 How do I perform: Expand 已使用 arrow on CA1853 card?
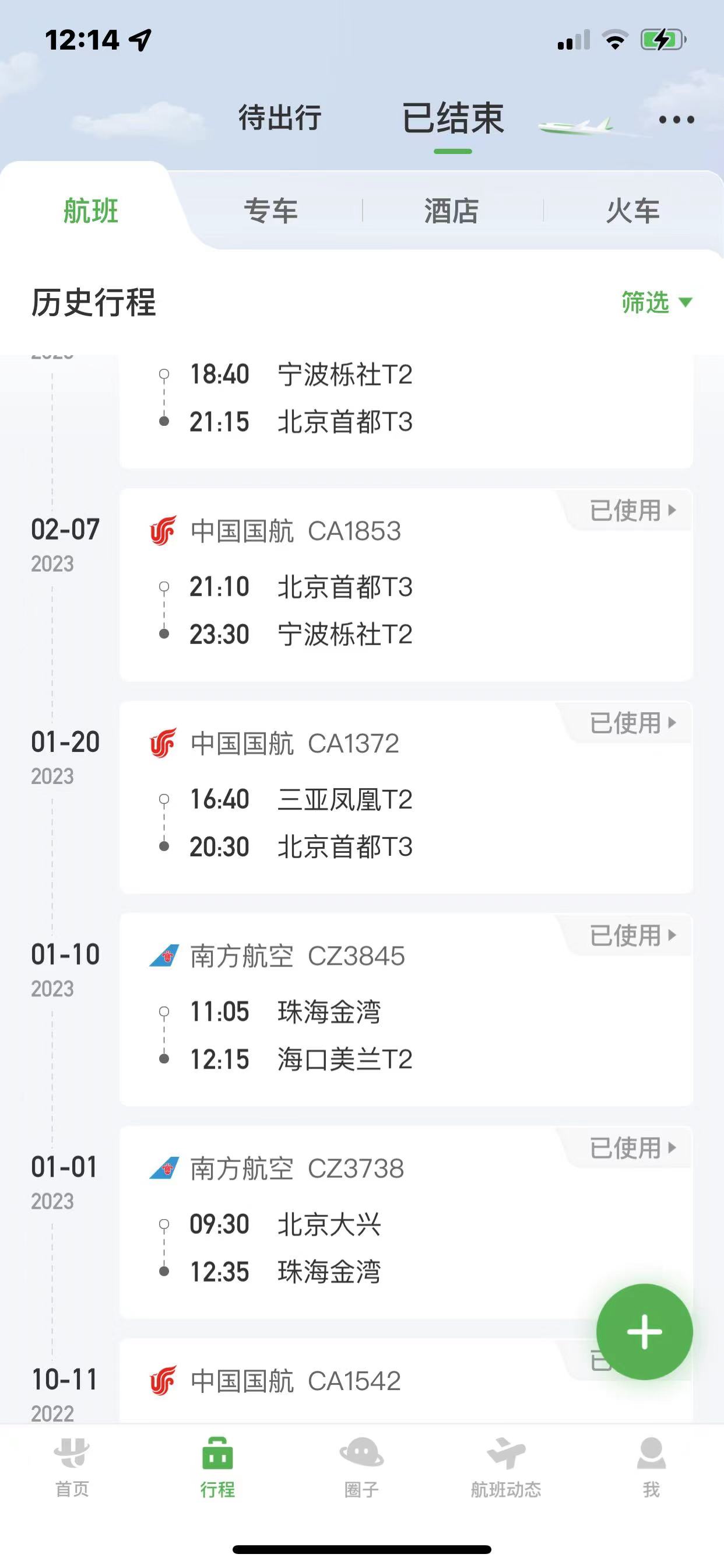point(672,510)
